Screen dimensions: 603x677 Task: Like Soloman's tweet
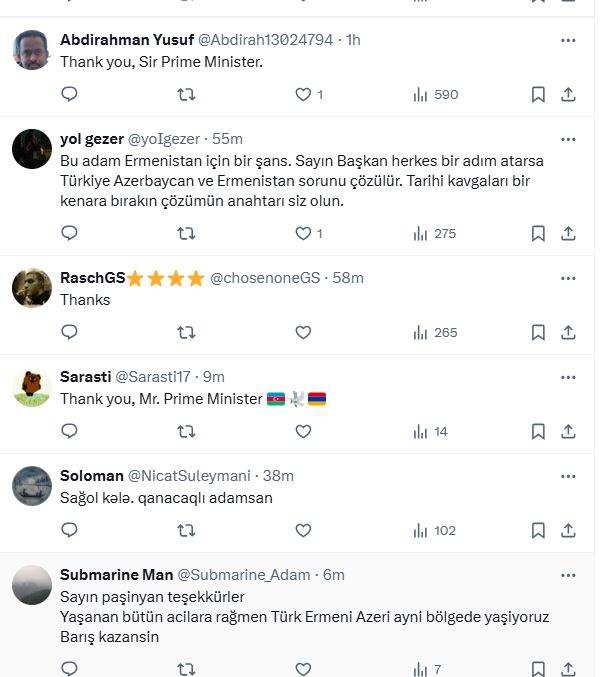tap(304, 530)
